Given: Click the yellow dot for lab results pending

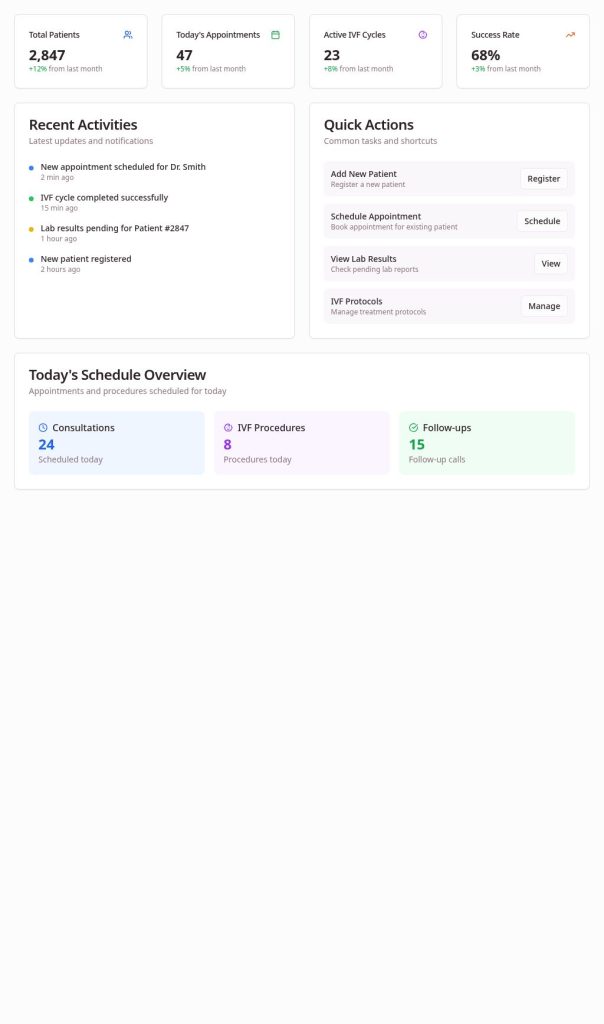Looking at the screenshot, I should 31,229.
